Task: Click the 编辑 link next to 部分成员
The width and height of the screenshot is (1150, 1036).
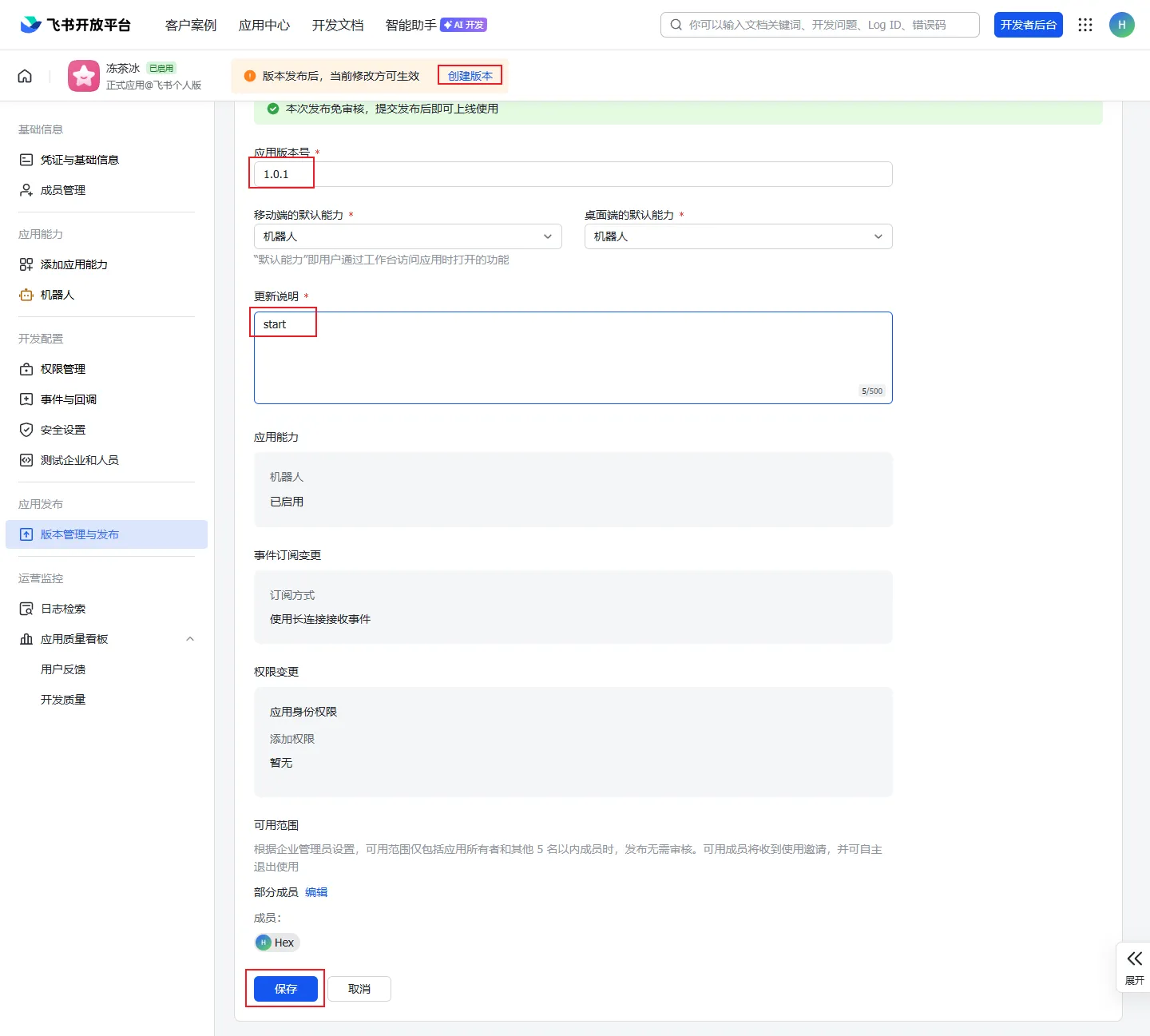Action: click(316, 892)
